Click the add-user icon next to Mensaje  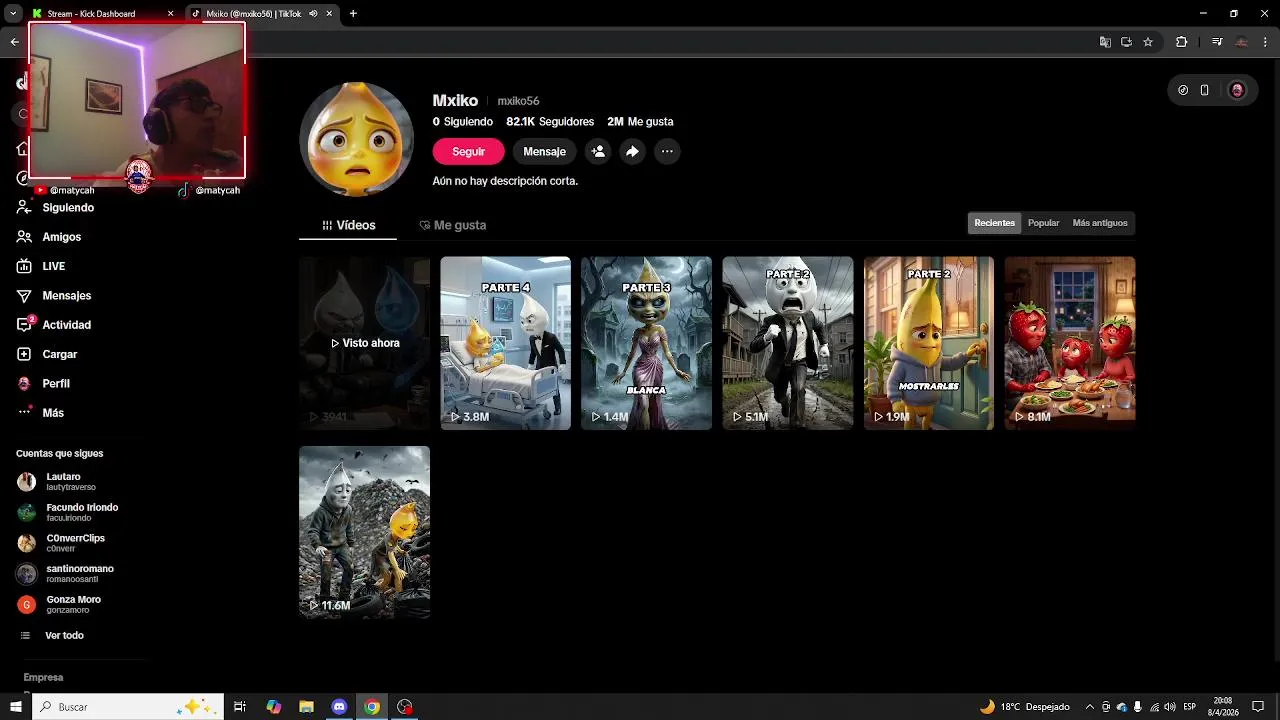[598, 151]
